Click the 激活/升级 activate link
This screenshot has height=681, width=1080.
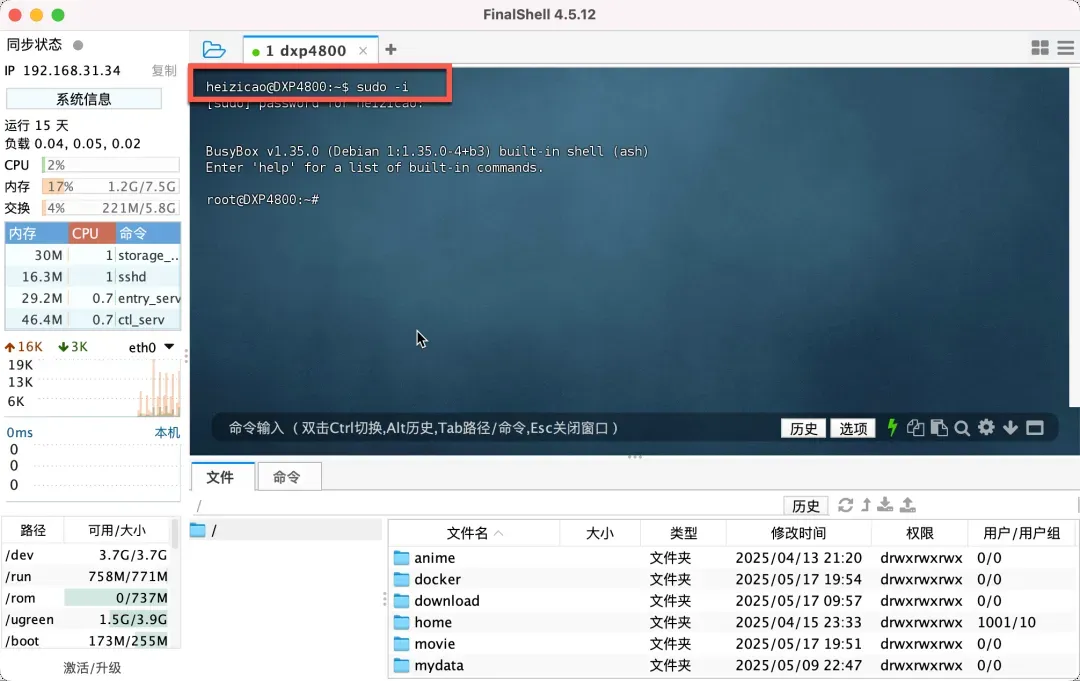(92, 668)
